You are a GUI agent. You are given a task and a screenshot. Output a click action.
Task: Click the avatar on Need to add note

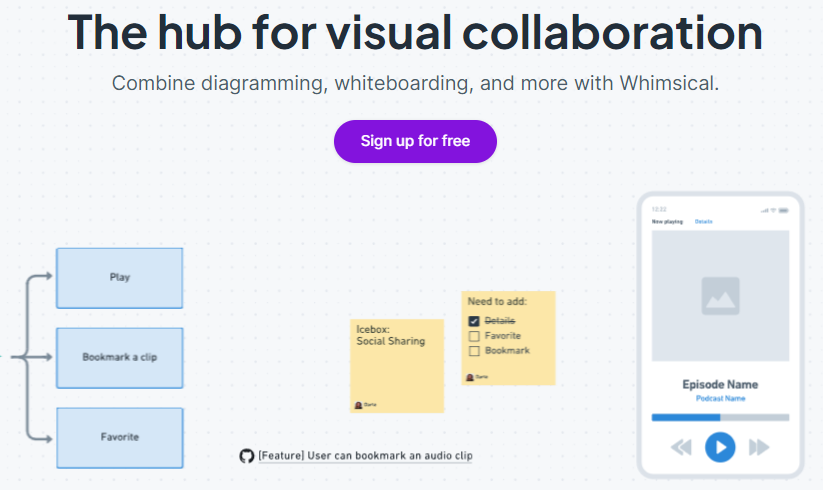[x=470, y=377]
